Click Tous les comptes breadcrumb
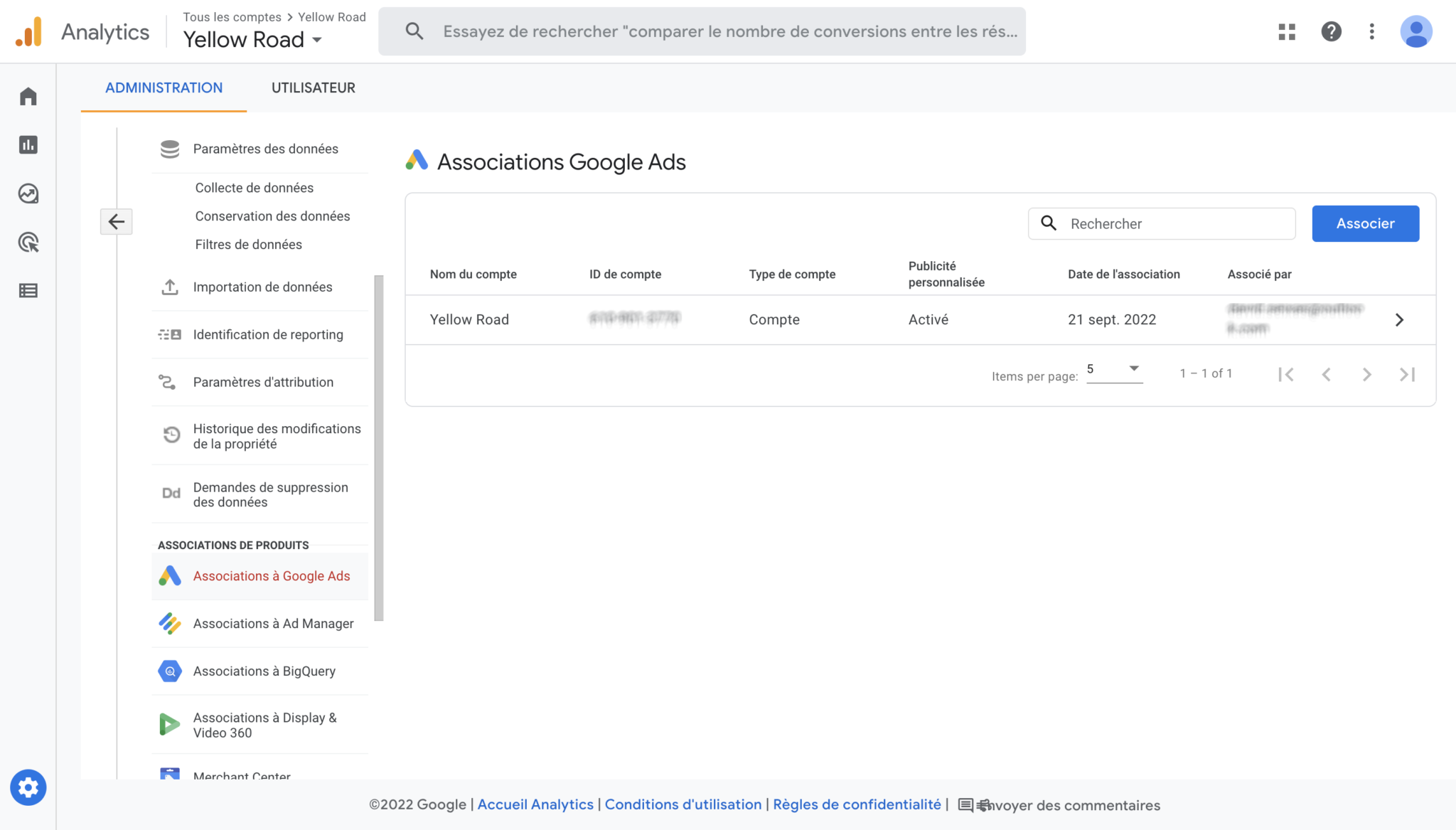The image size is (1456, 830). click(x=232, y=17)
